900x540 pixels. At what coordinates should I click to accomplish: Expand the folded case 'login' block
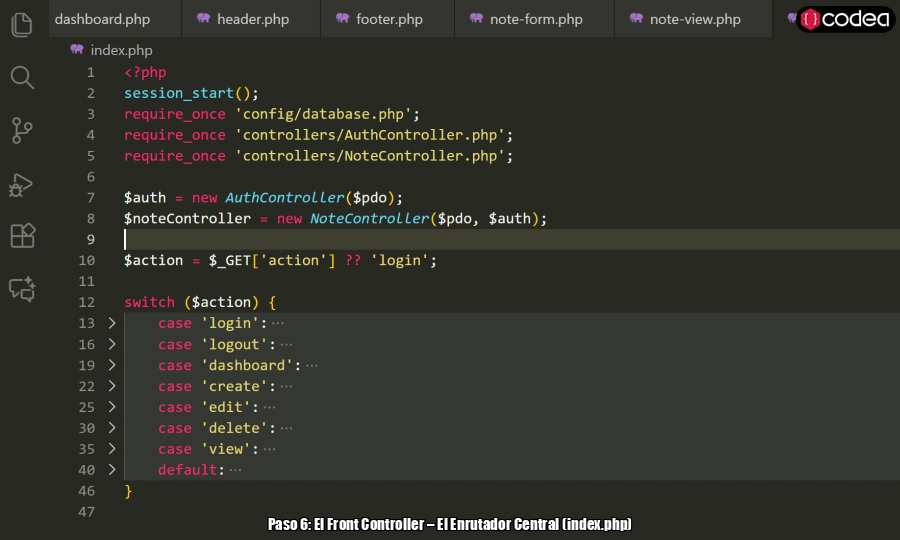coord(112,323)
